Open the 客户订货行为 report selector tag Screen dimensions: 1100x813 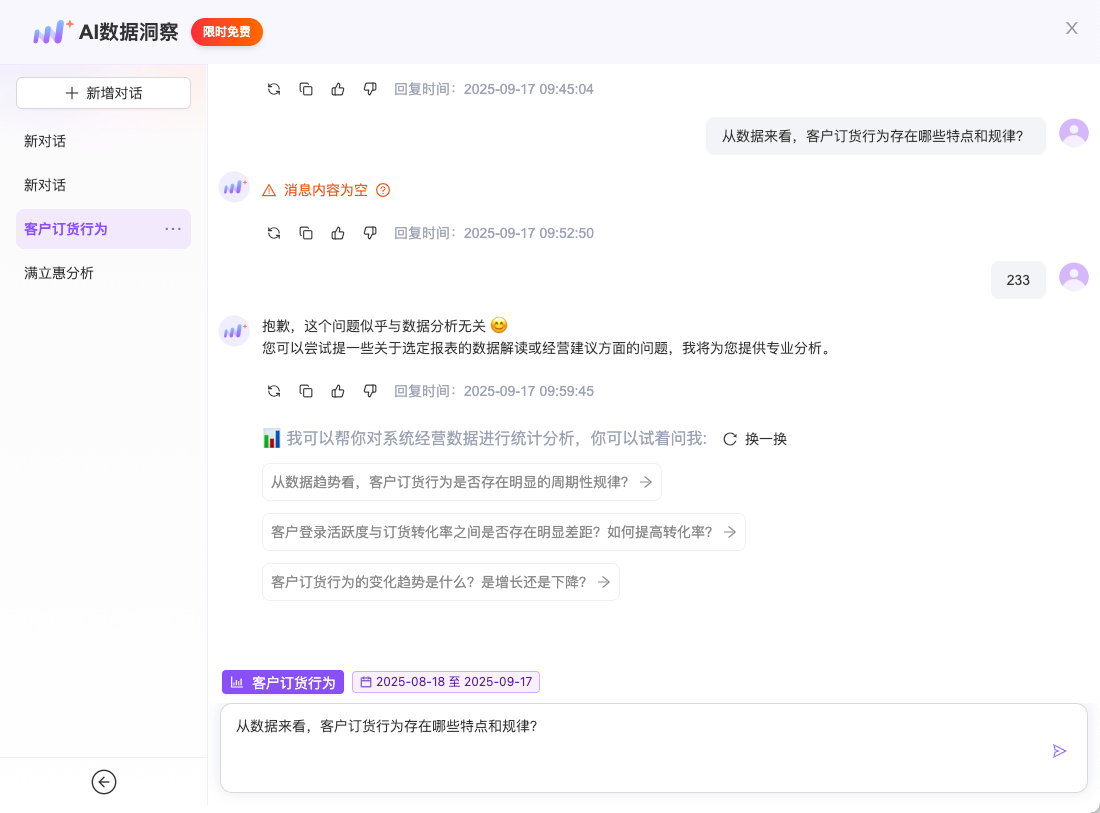[283, 682]
